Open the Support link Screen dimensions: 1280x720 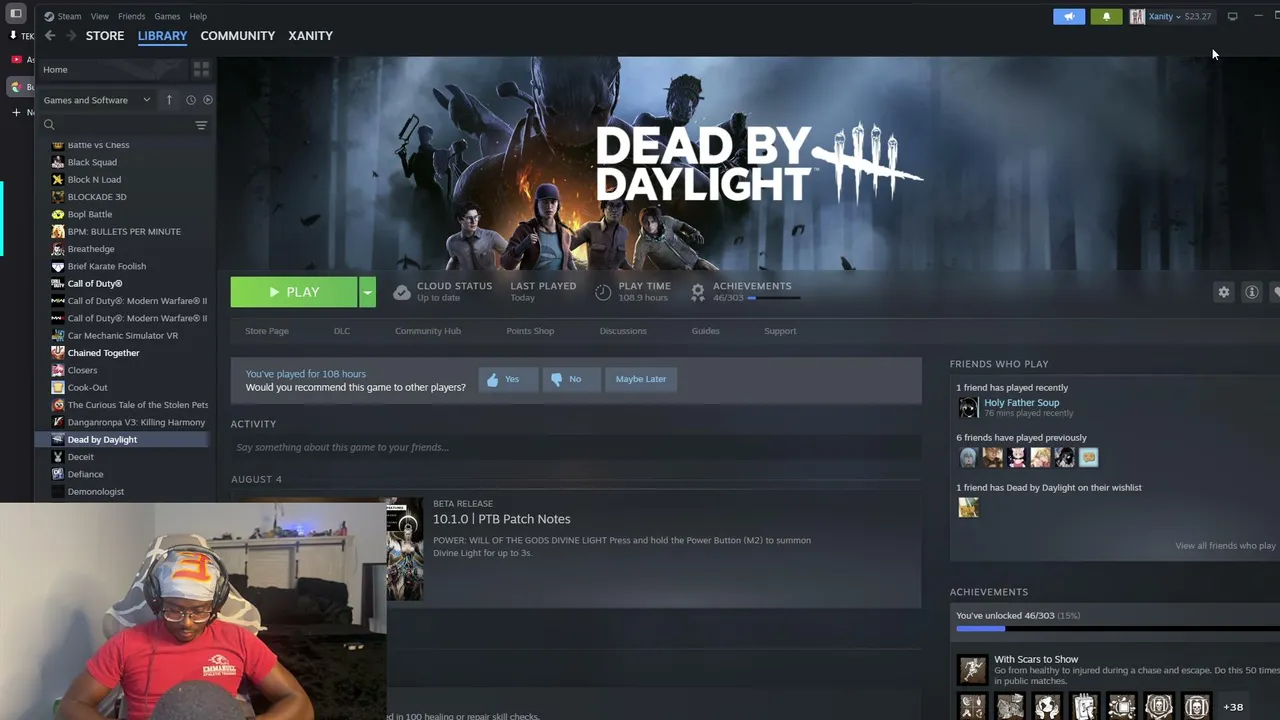pyautogui.click(x=780, y=331)
